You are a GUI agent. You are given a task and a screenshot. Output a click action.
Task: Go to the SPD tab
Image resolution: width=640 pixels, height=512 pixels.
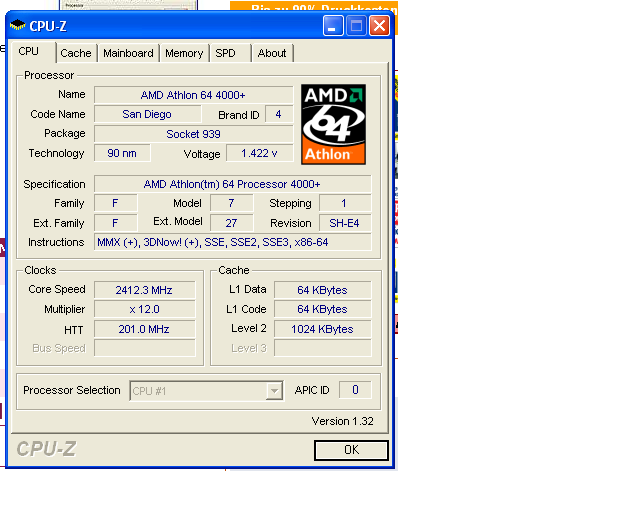[226, 53]
